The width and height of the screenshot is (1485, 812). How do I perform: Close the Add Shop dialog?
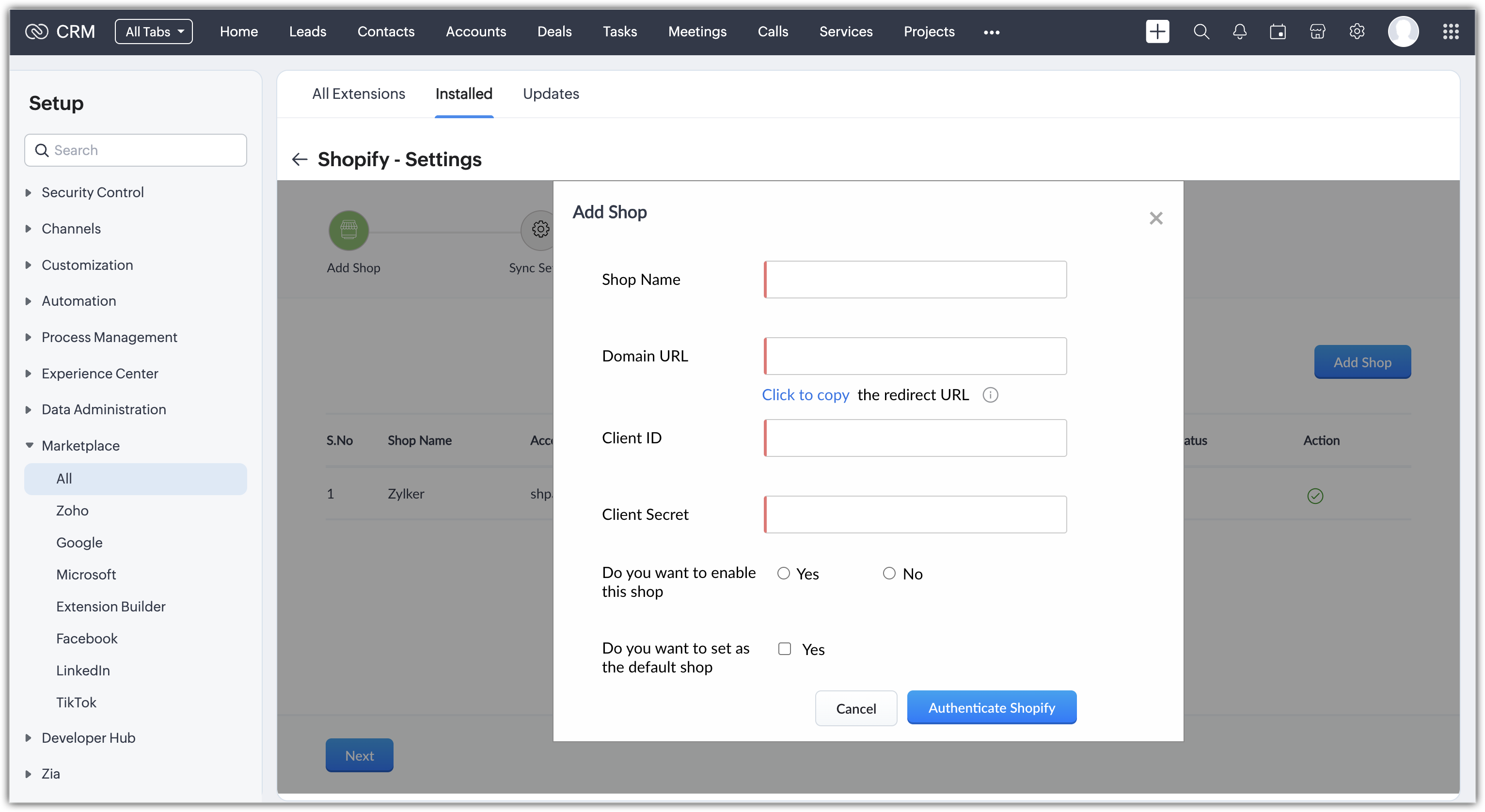click(1155, 219)
